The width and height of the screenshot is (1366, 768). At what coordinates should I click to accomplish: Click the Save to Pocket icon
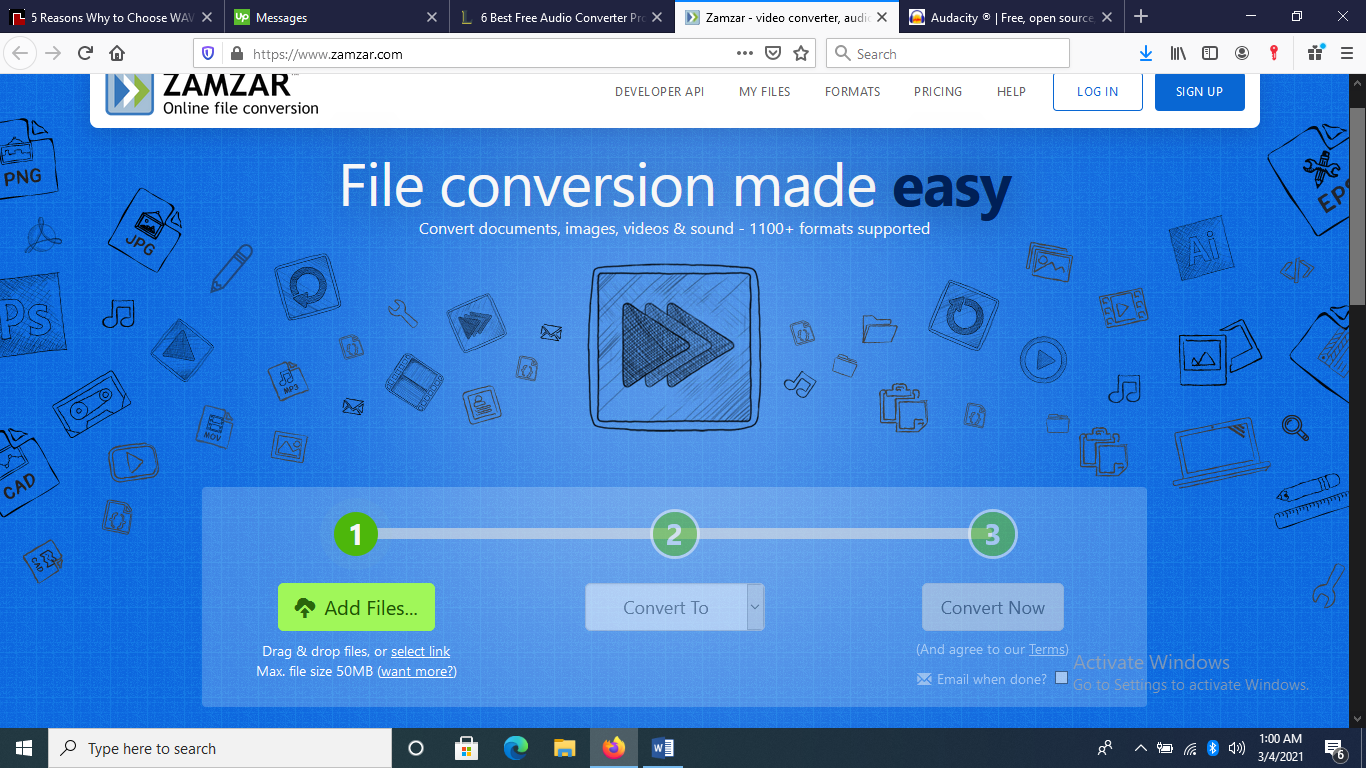pos(773,54)
